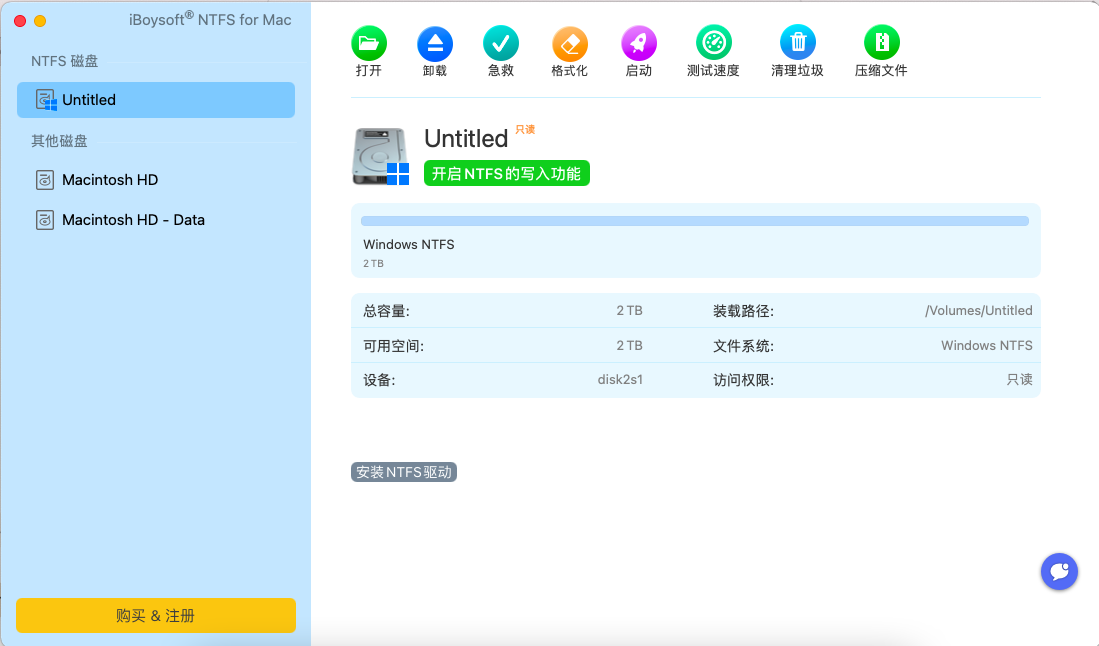The image size is (1099, 646).
Task: Enable NTFS write with 开启NTFS的写入功能 button
Action: [x=506, y=172]
